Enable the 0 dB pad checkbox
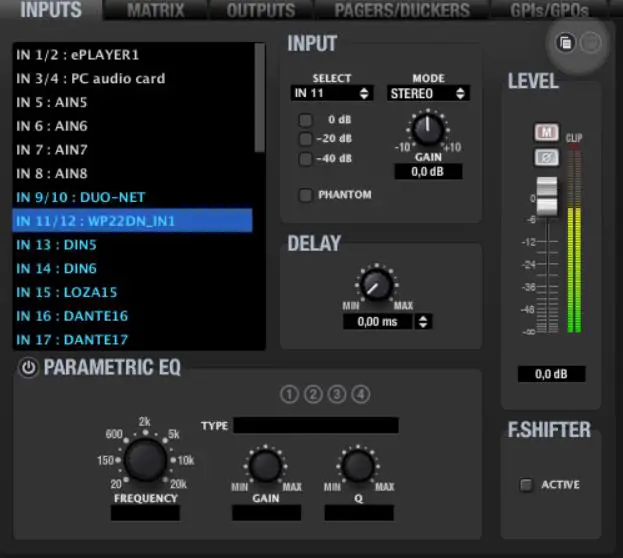This screenshot has height=558, width=623. coord(305,120)
